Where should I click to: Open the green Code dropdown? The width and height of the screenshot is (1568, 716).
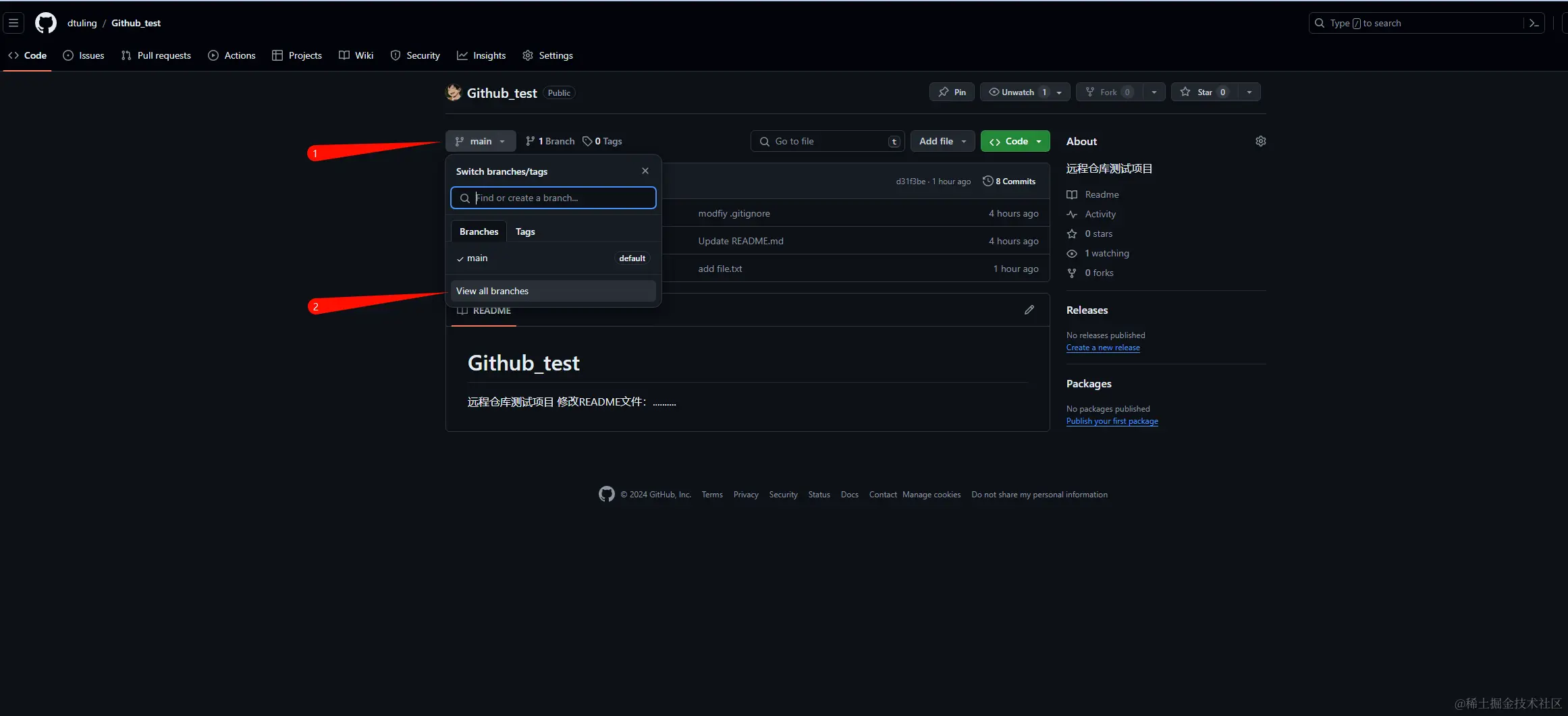[x=1015, y=141]
